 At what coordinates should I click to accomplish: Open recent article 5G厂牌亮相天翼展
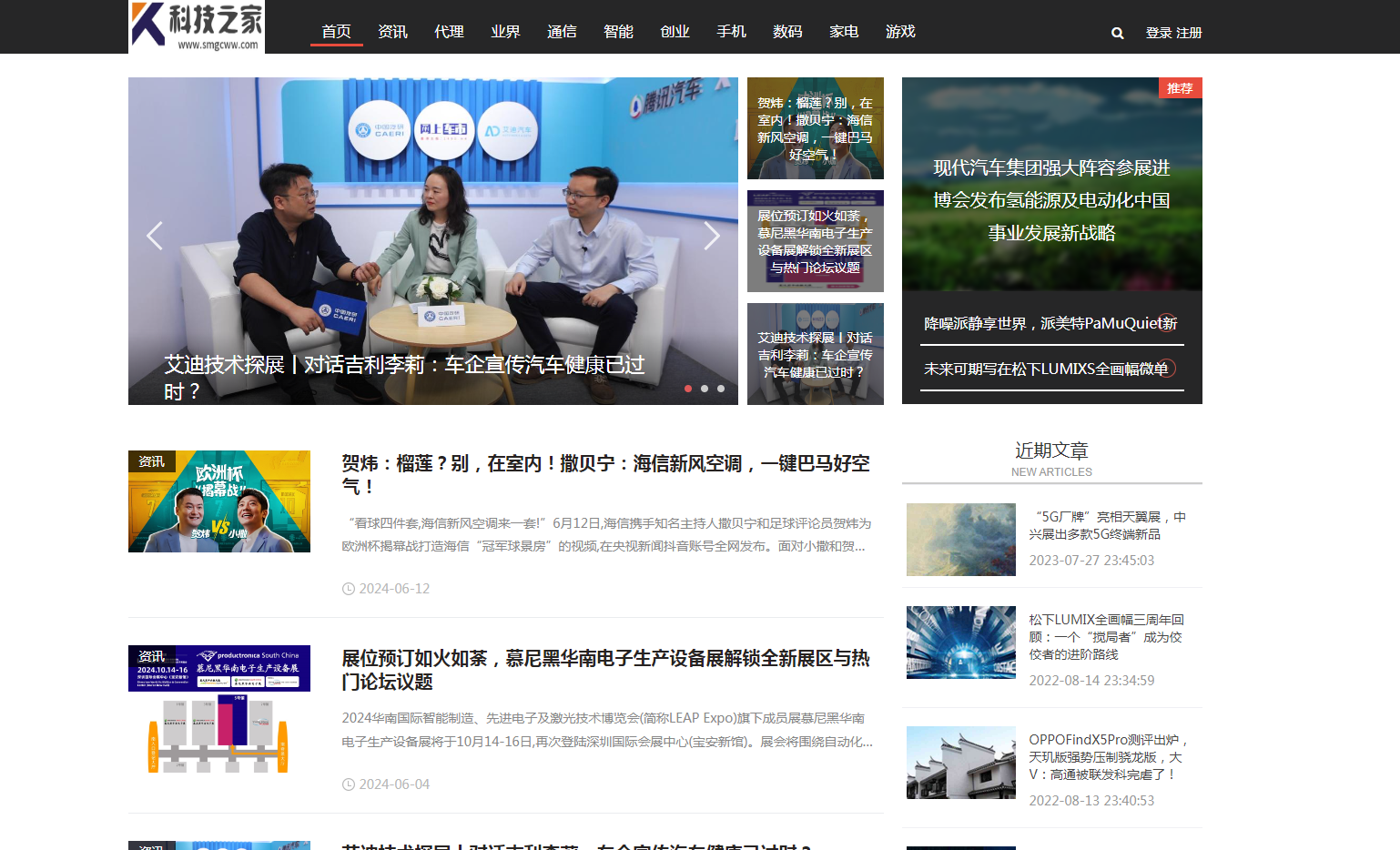pyautogui.click(x=1108, y=525)
